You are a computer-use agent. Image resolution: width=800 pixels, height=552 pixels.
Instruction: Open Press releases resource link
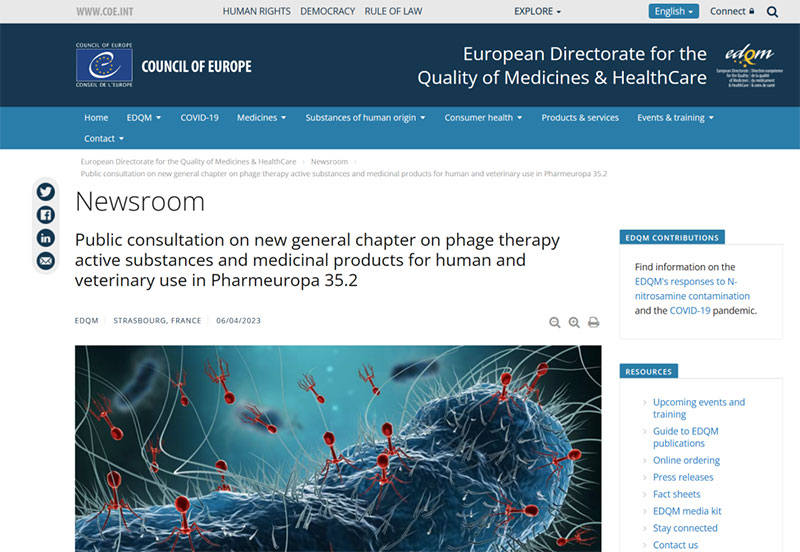(x=683, y=478)
